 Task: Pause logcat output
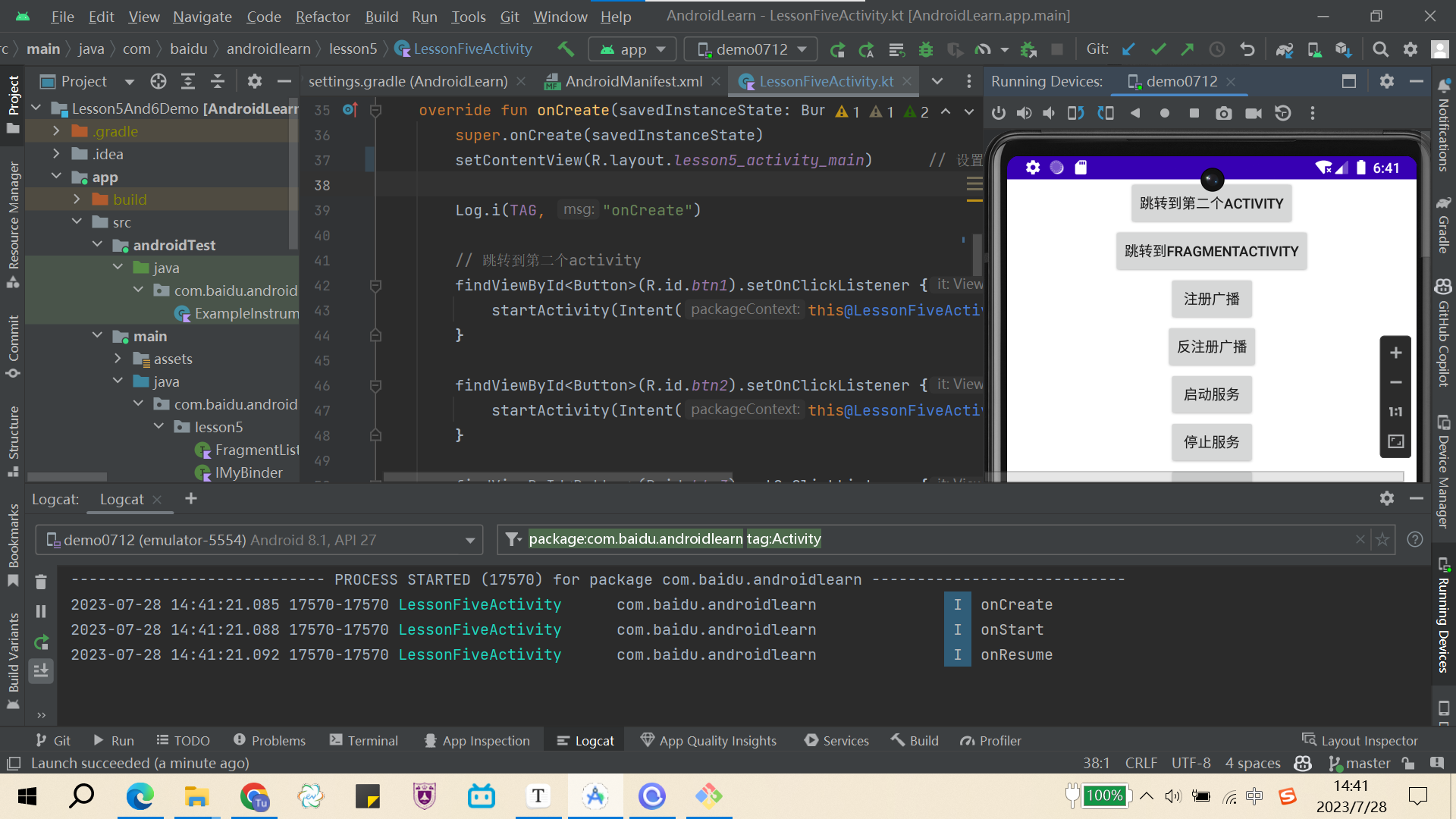tap(41, 611)
